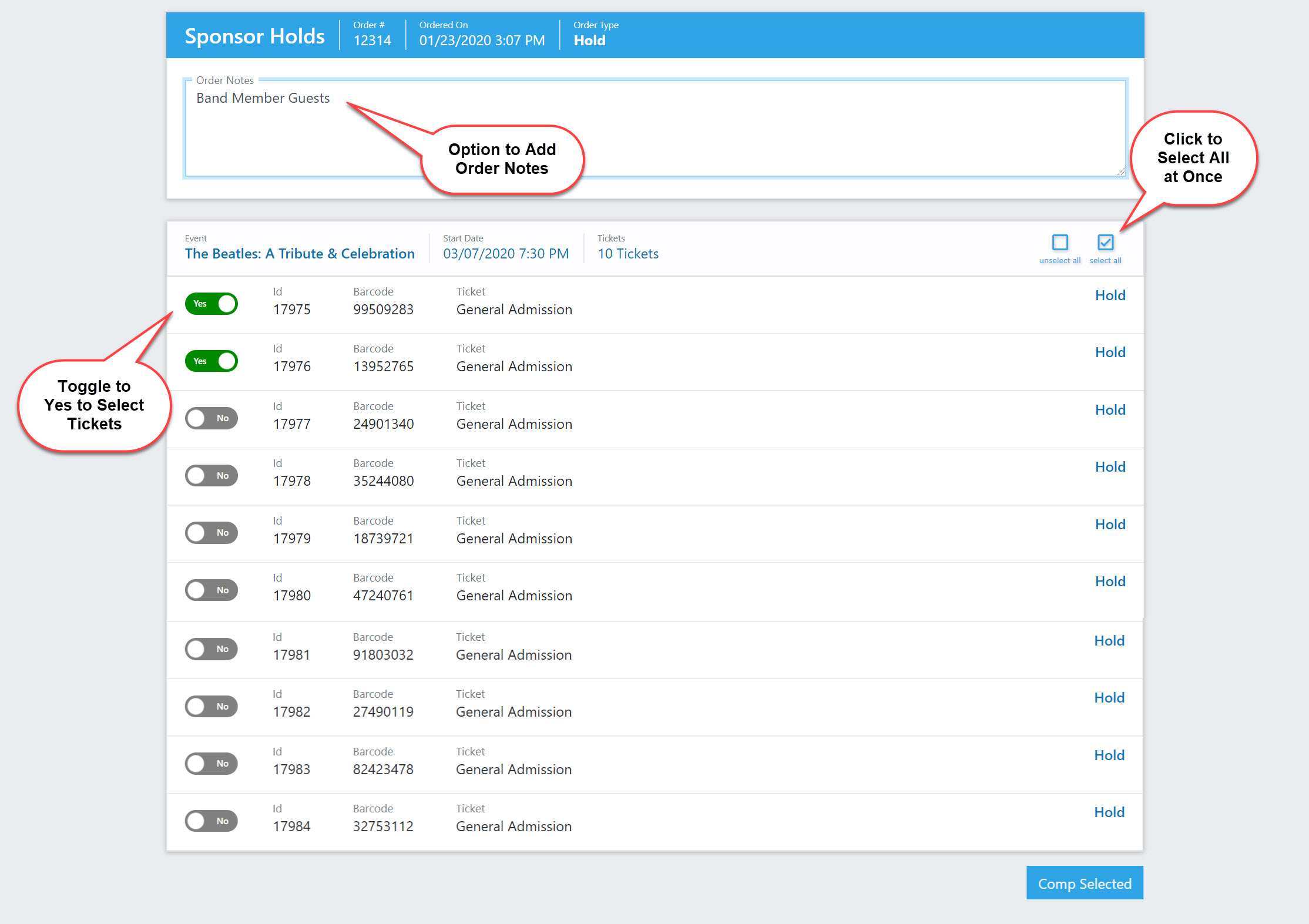The height and width of the screenshot is (924, 1309).
Task: Click ticket Id 17984
Action: tap(291, 826)
